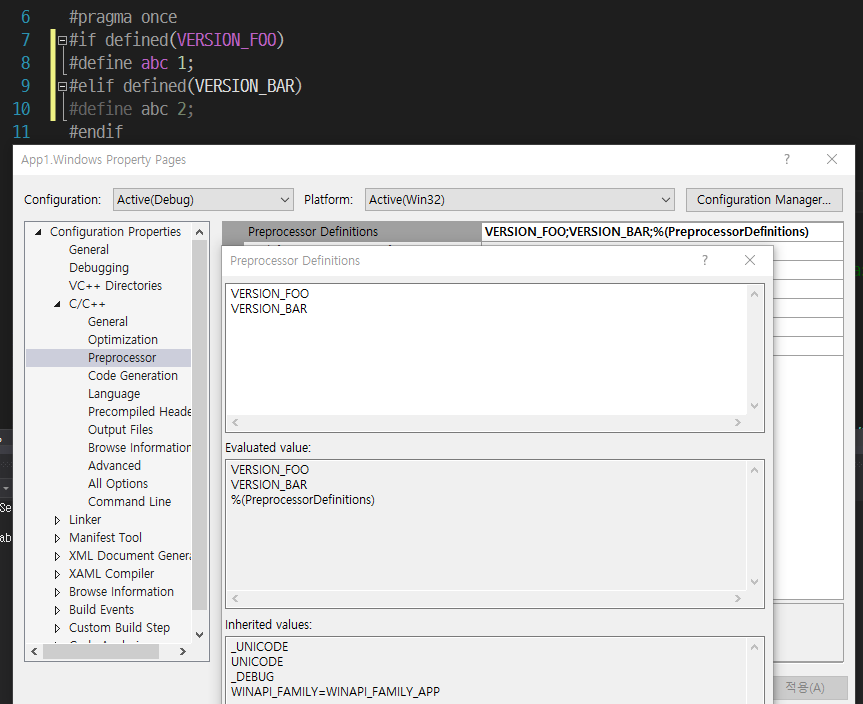Select Browse Information under C/C++

139,447
